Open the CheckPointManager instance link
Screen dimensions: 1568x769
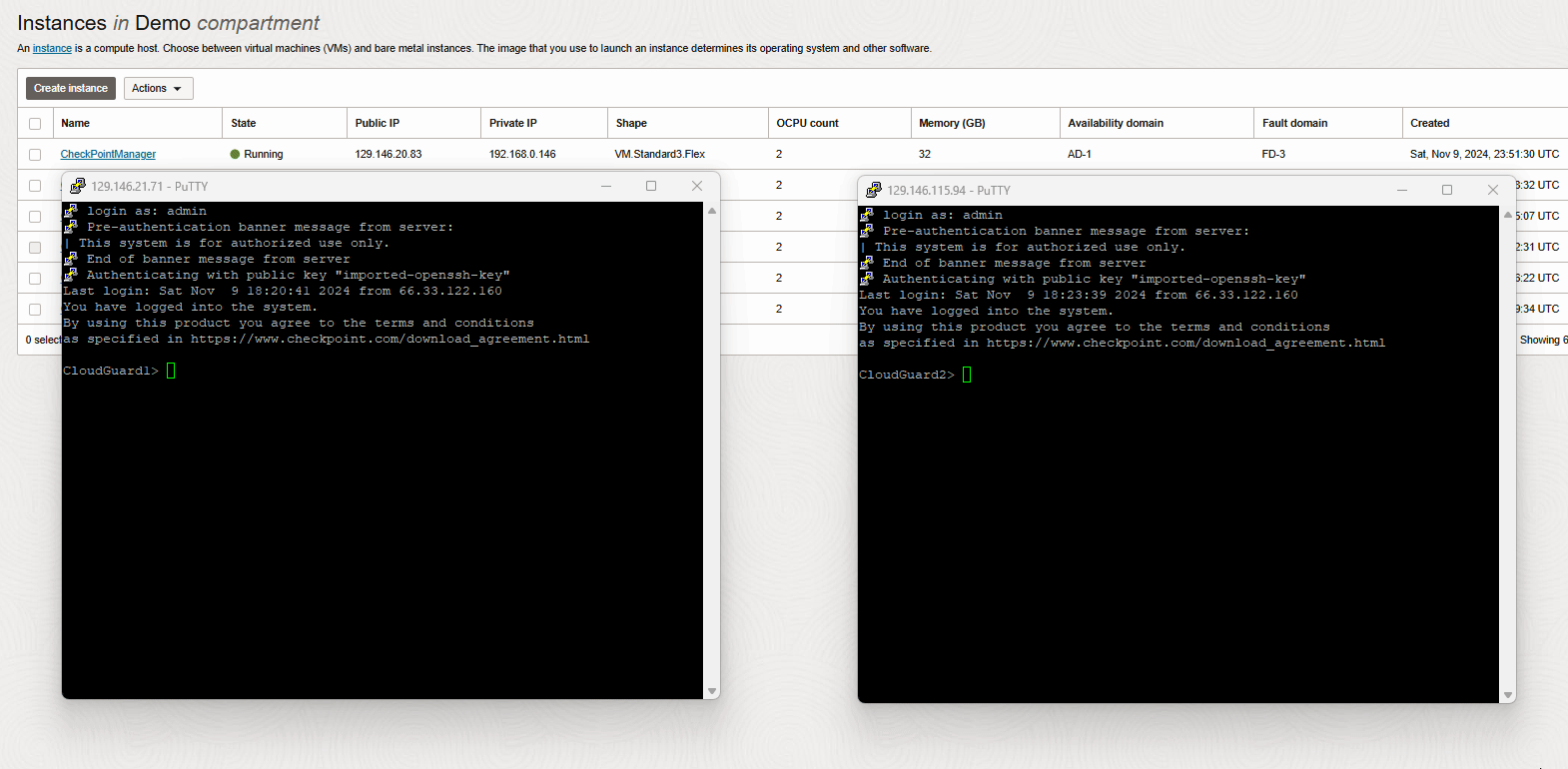tap(108, 155)
